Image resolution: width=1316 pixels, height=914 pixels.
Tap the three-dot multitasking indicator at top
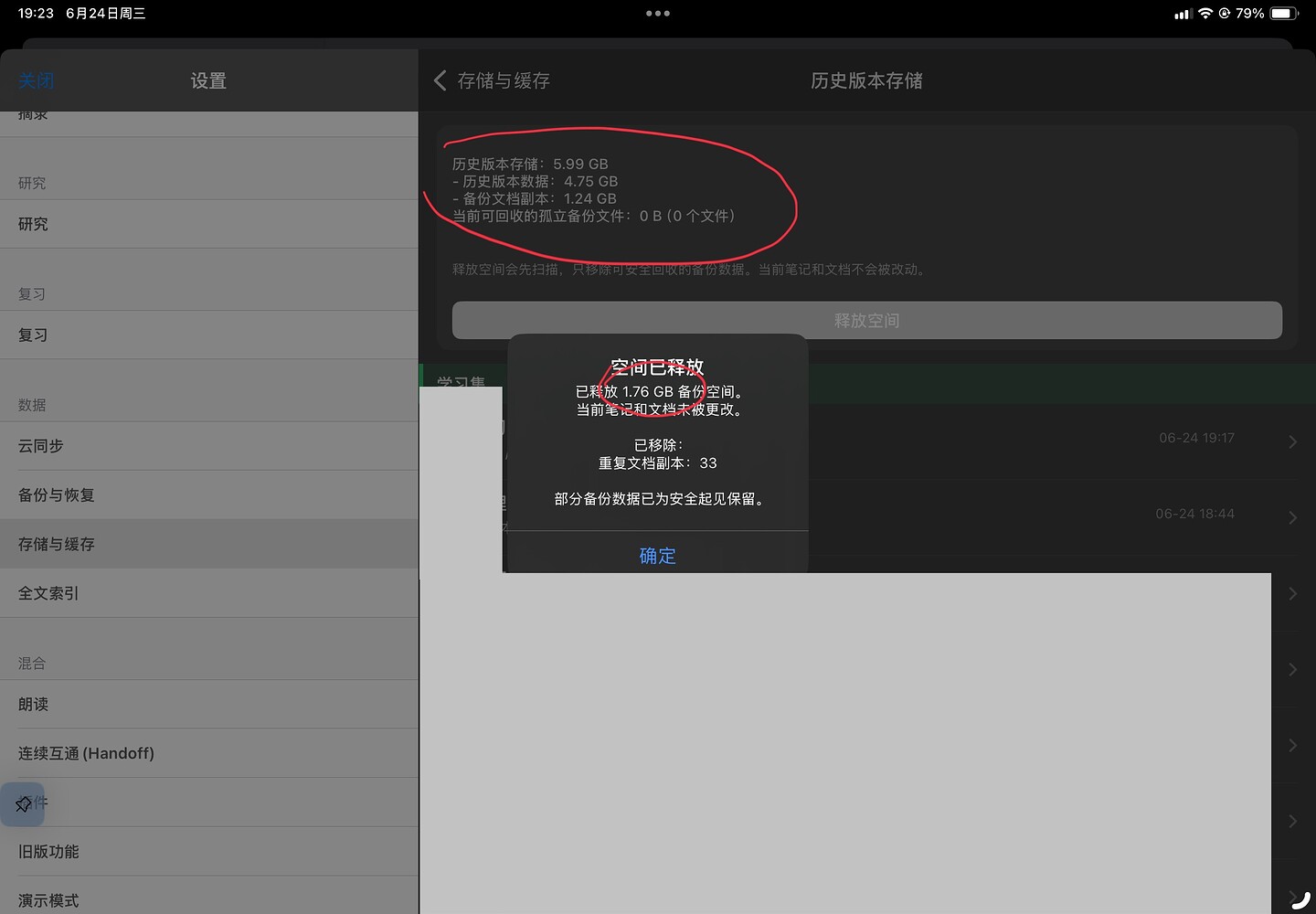coord(658,14)
